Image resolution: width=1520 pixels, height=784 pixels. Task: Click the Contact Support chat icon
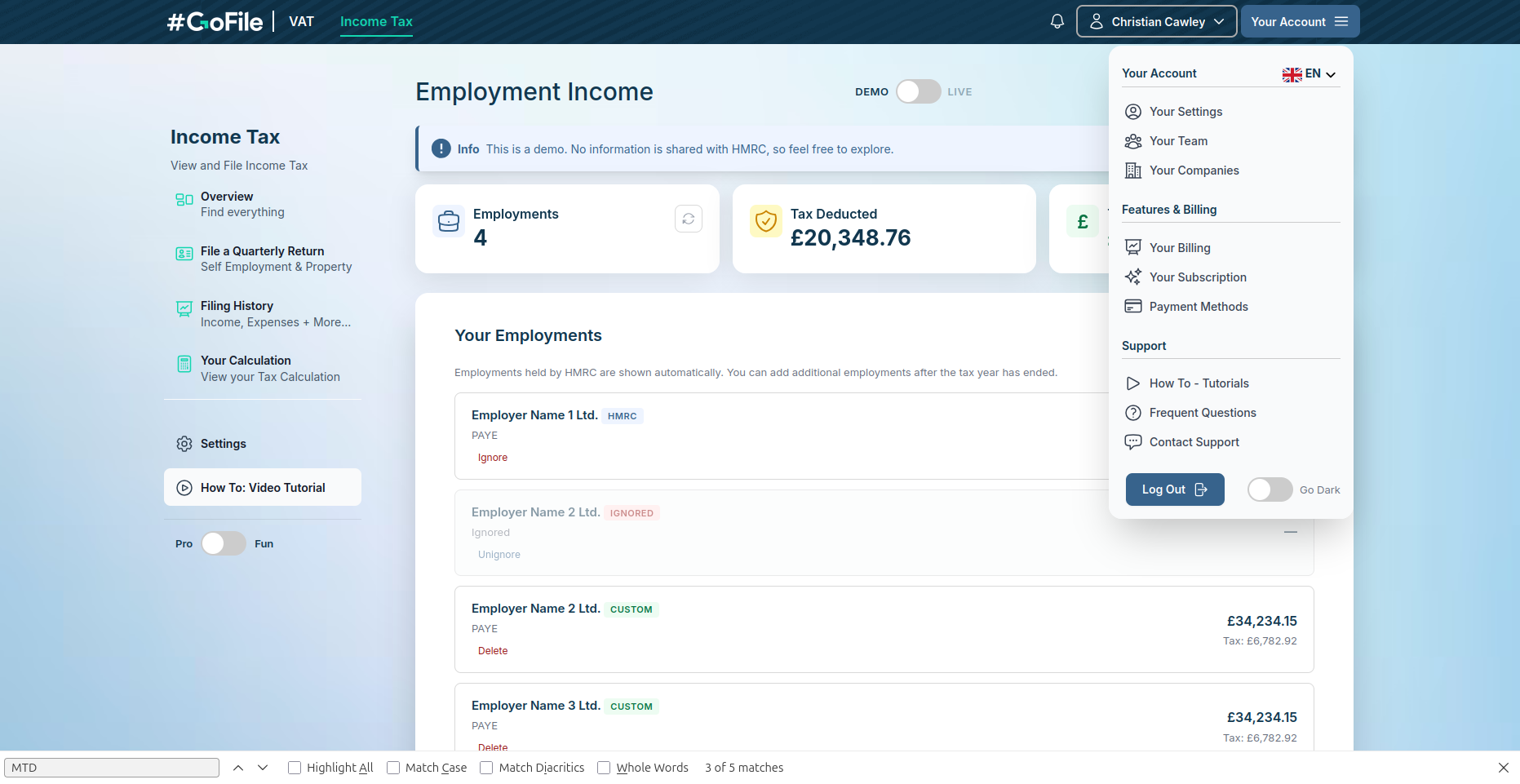(1133, 441)
